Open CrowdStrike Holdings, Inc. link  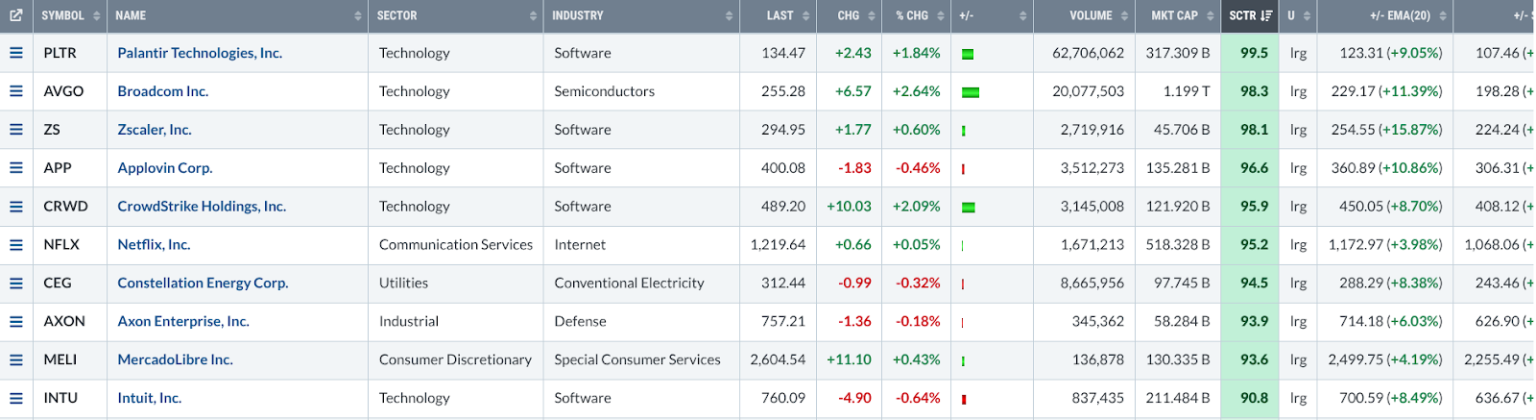coord(201,206)
